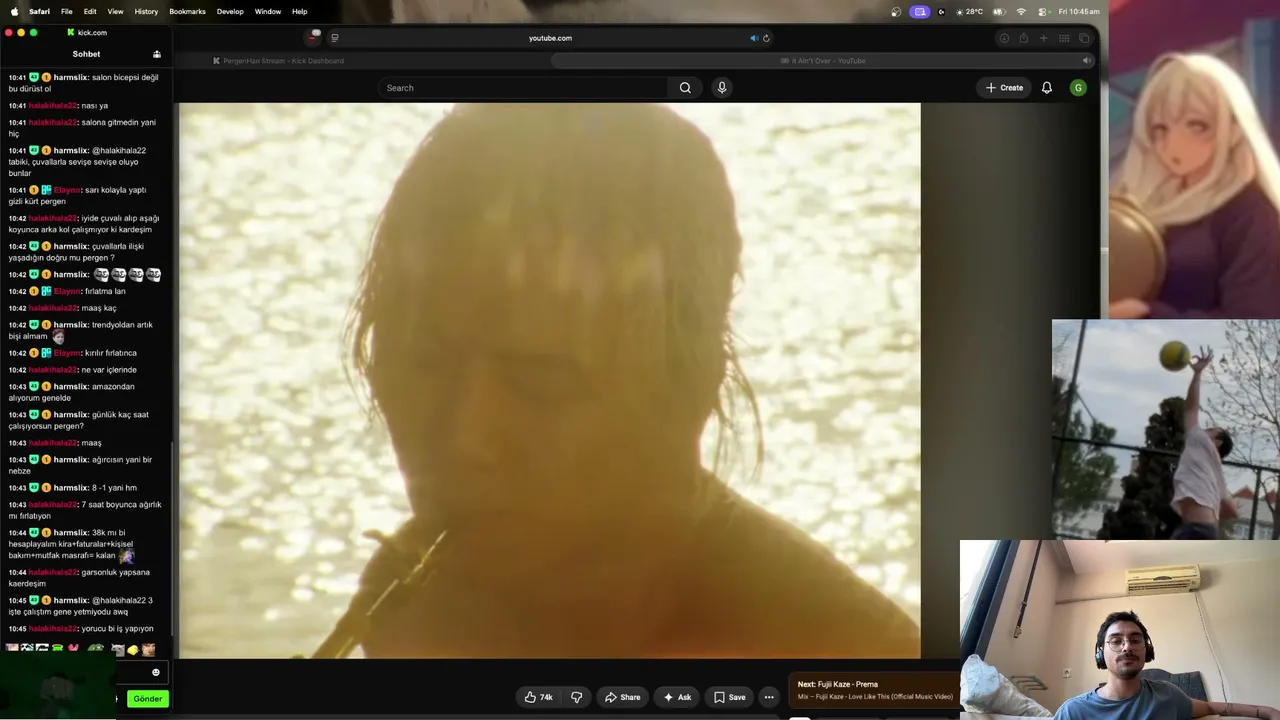Open the YouTube account avatar menu
This screenshot has width=1280, height=720.
point(1078,88)
